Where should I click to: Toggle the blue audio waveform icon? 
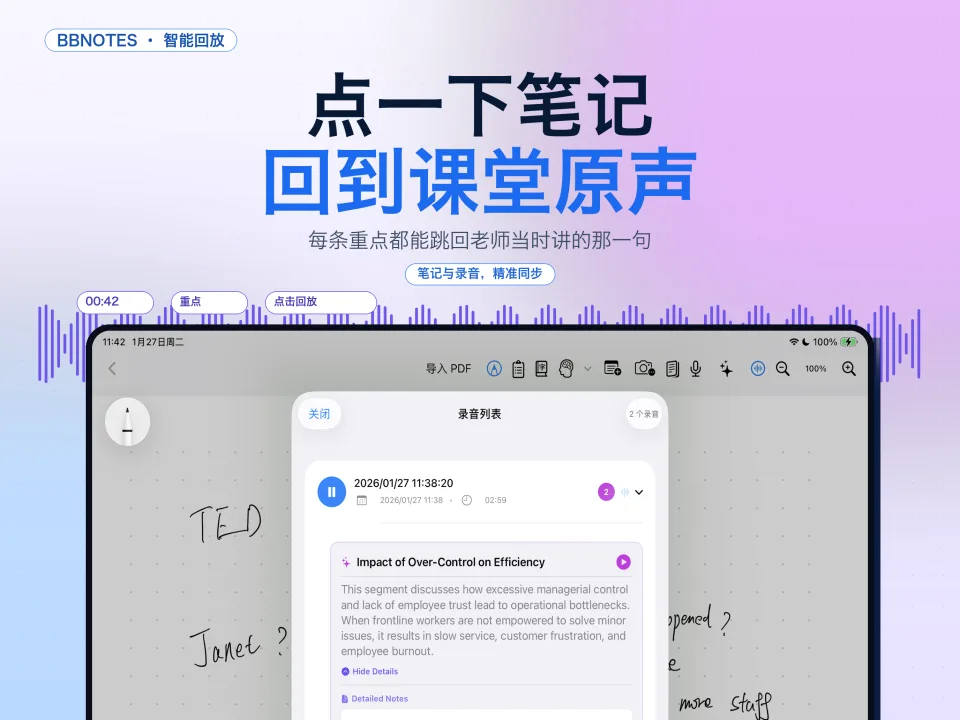[758, 369]
